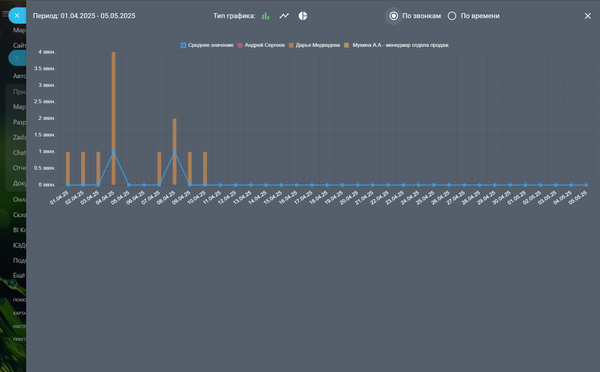This screenshot has height=372, width=600.
Task: Click the '2 звон.' y-axis label
Action: [47, 118]
